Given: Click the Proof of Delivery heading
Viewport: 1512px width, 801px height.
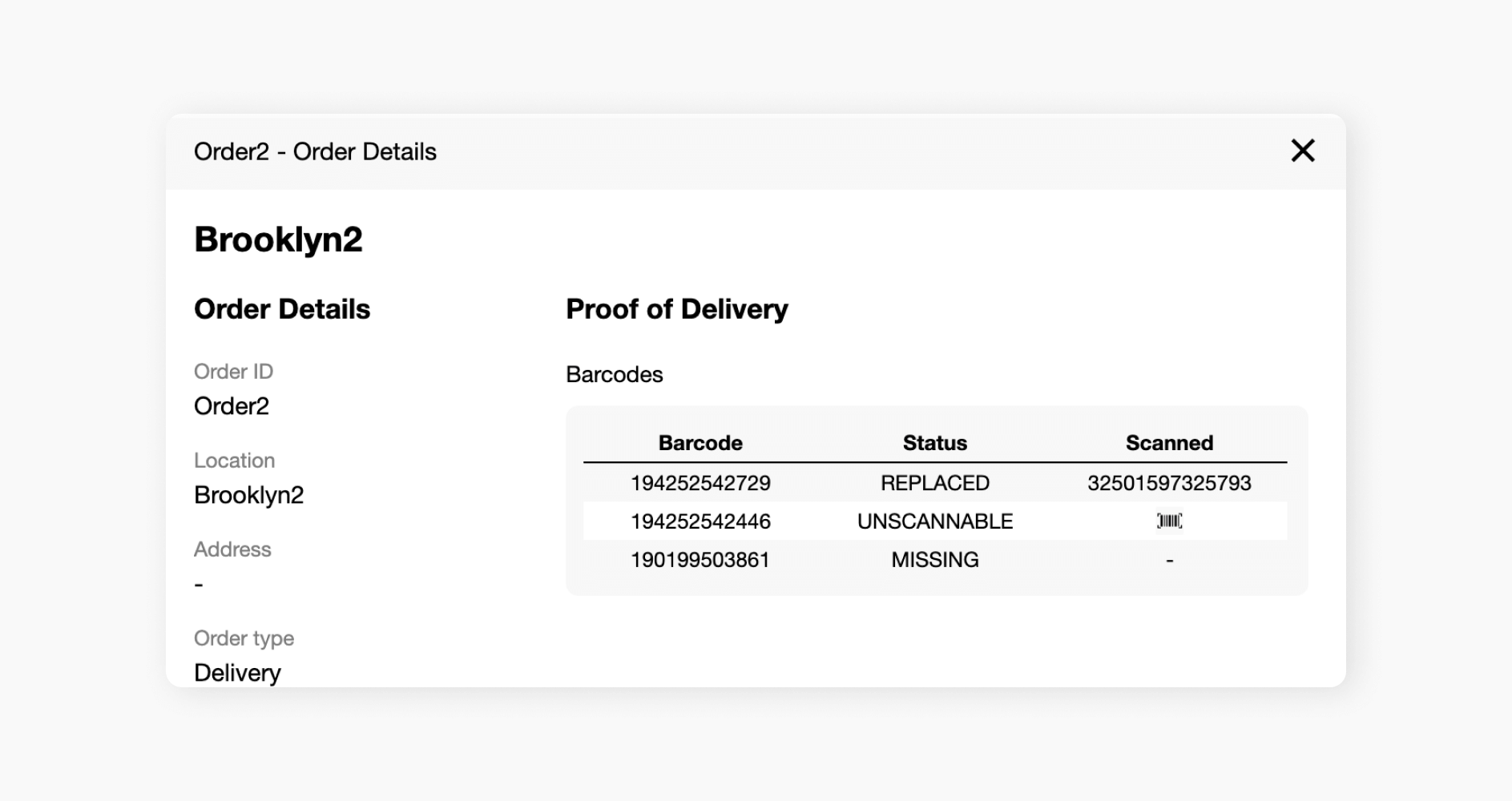Looking at the screenshot, I should 677,308.
